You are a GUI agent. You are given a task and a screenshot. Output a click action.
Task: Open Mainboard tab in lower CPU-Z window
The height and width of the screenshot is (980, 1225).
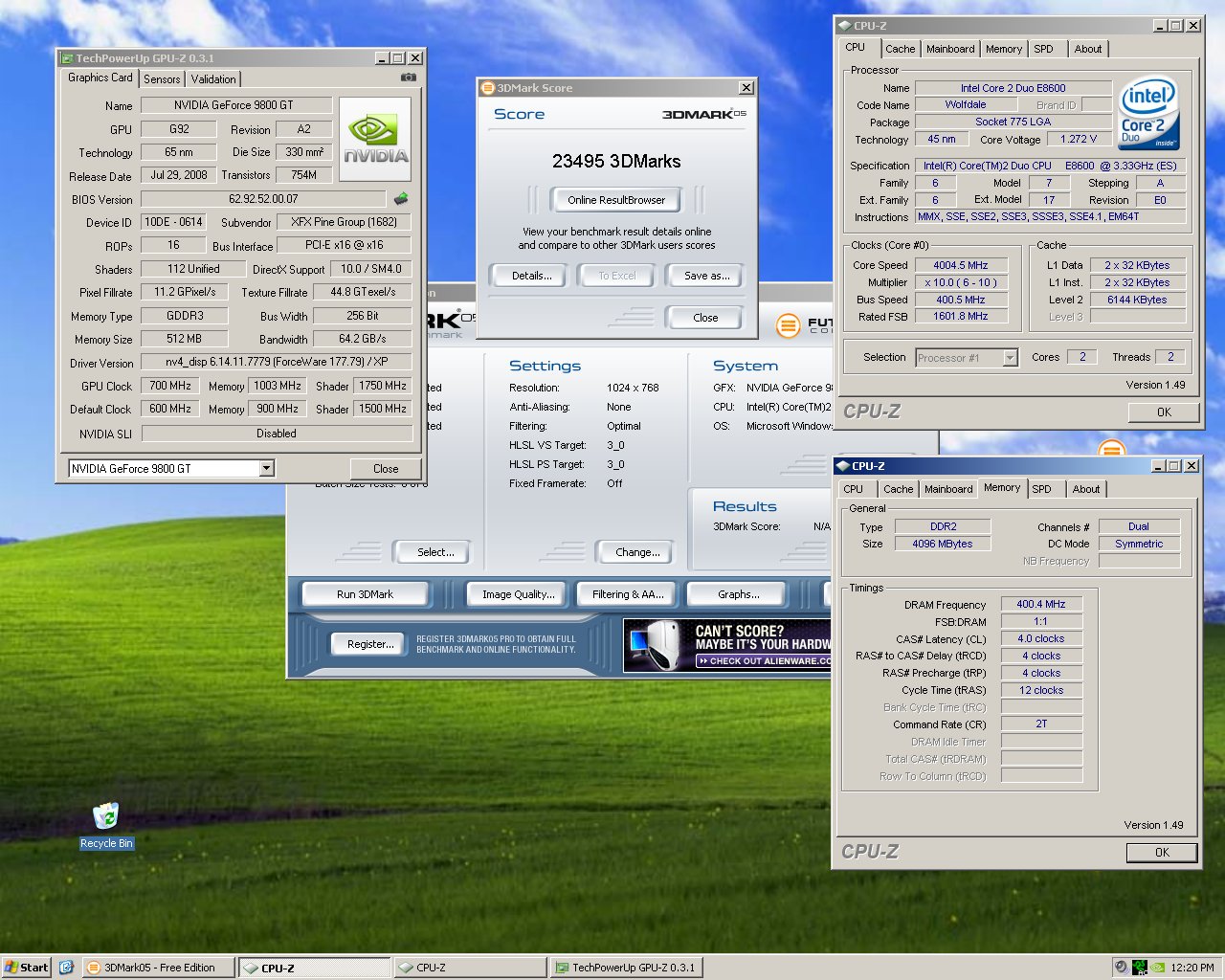[948, 489]
